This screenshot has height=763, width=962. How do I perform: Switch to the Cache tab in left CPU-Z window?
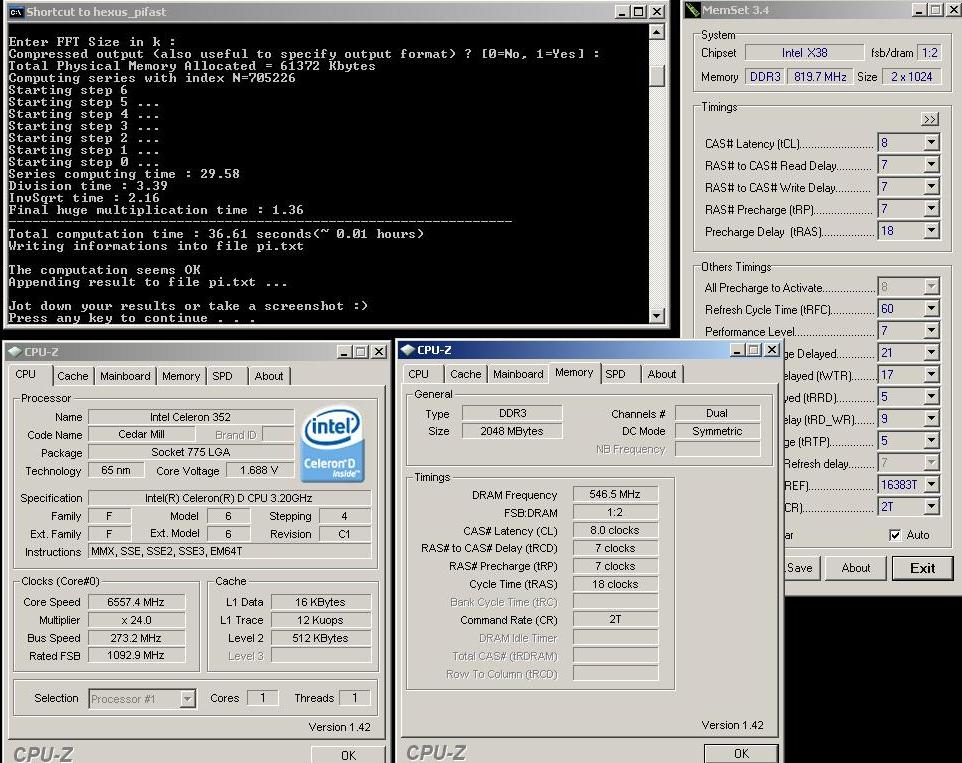[x=72, y=376]
